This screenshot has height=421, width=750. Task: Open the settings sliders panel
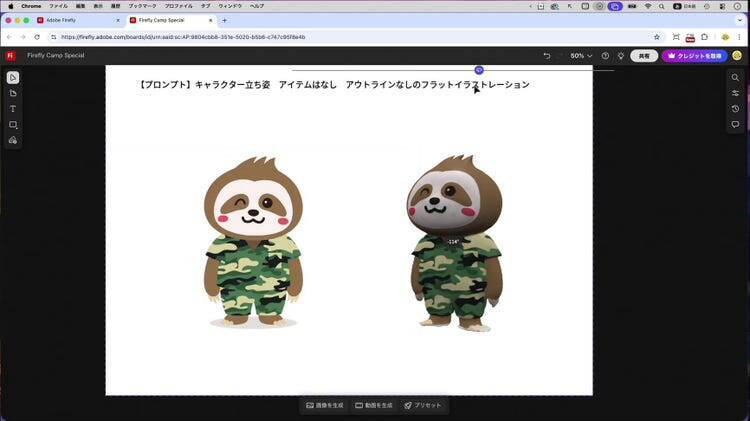coord(735,93)
